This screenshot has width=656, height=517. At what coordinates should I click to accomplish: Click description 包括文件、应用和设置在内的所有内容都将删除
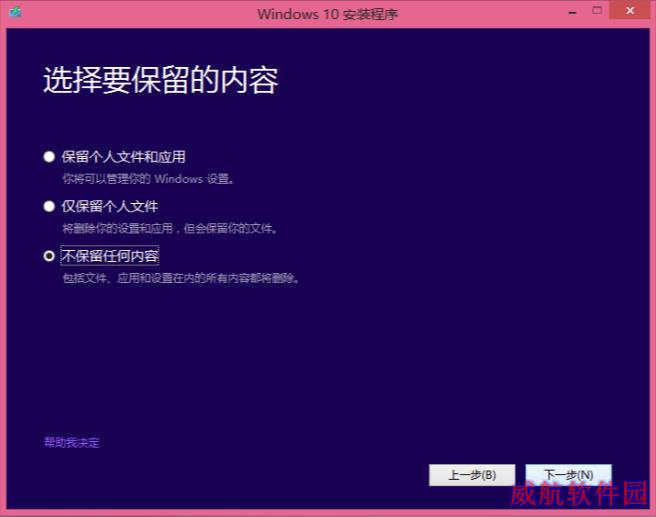tap(181, 278)
